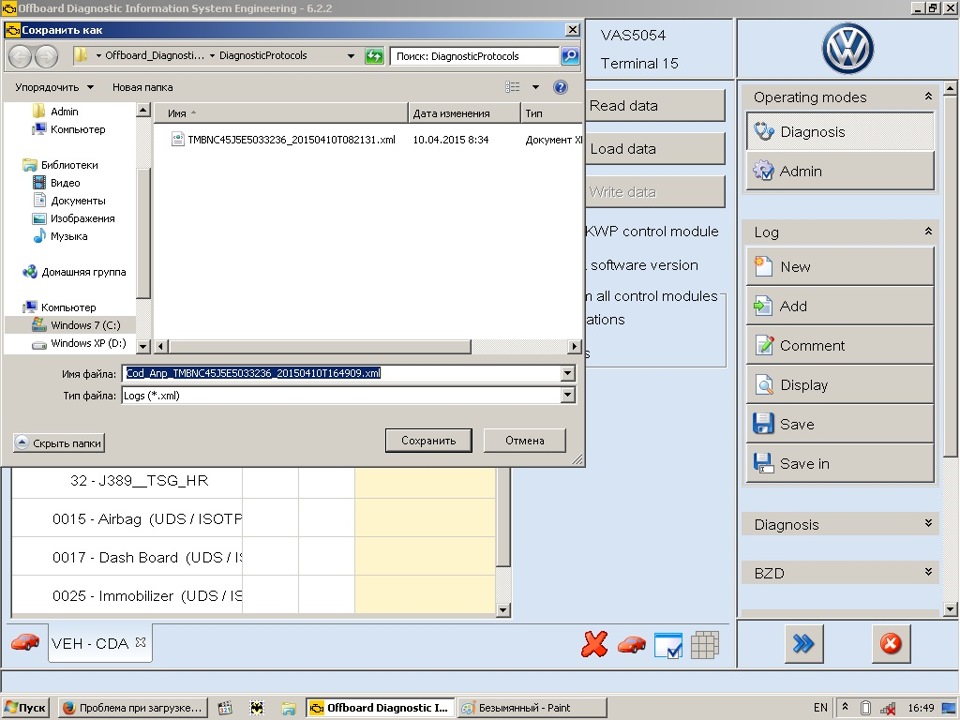Open the Пуск start button
The height and width of the screenshot is (720, 960).
point(26,708)
